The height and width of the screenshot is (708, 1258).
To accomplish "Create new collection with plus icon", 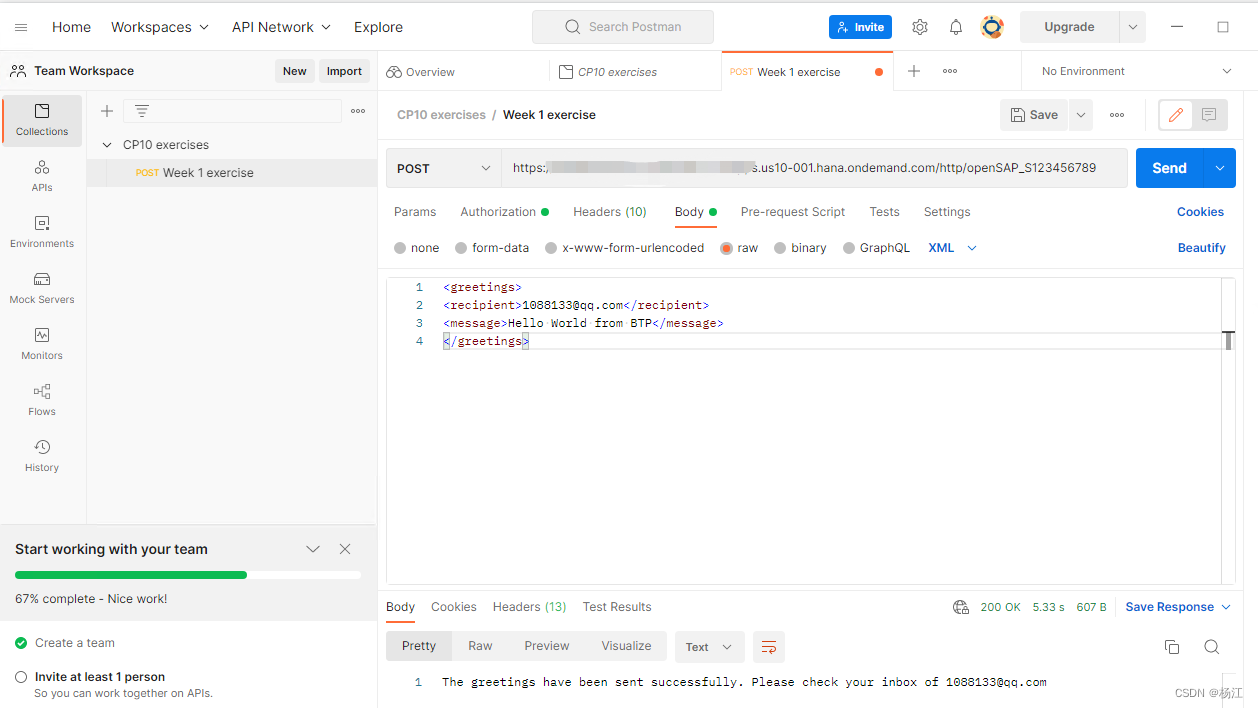I will 107,111.
